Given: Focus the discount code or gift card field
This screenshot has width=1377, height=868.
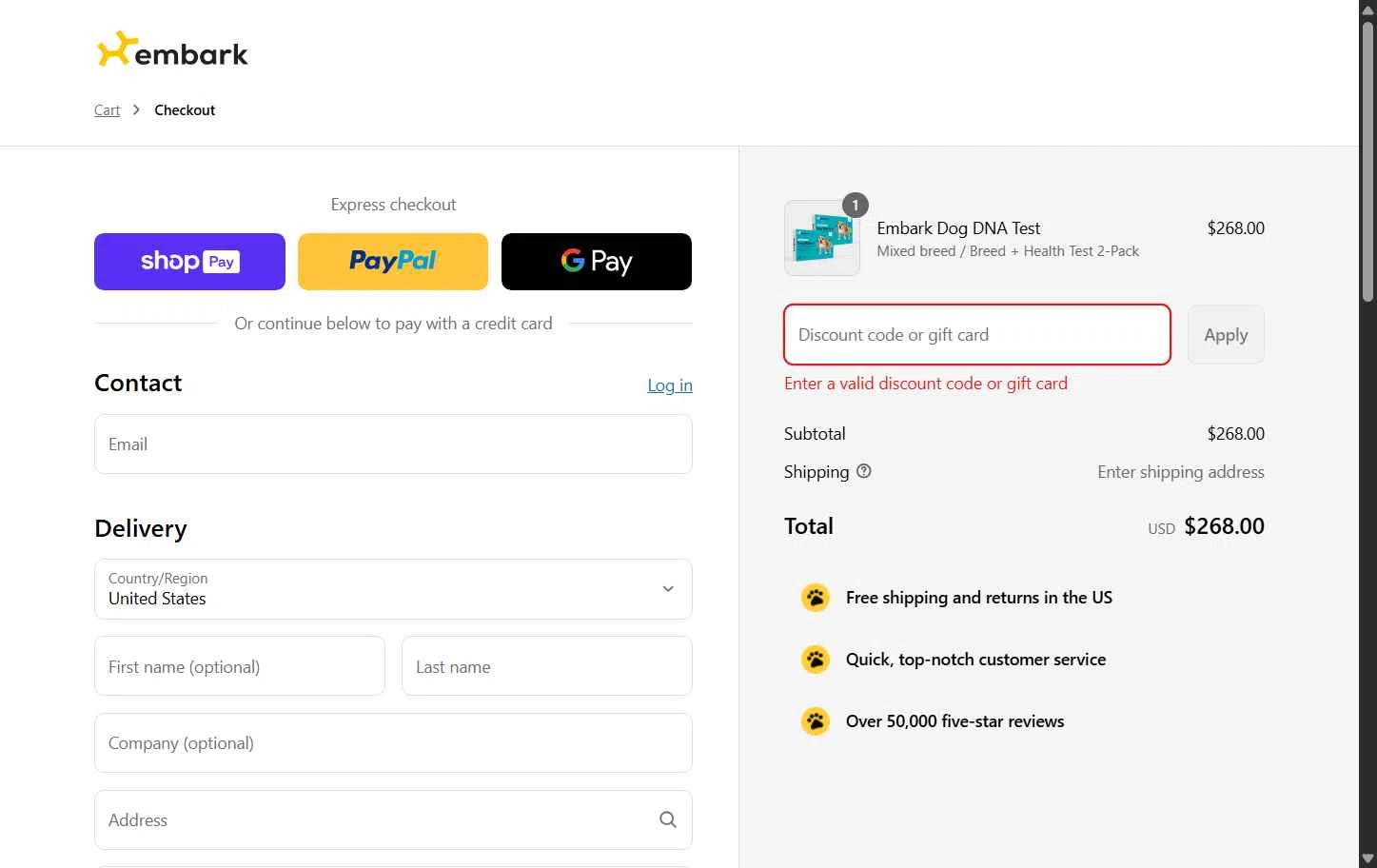Looking at the screenshot, I should (x=976, y=335).
